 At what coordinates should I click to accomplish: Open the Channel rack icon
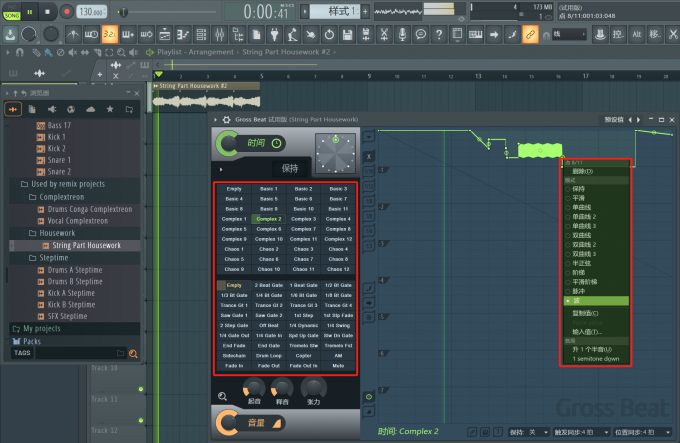click(201, 34)
